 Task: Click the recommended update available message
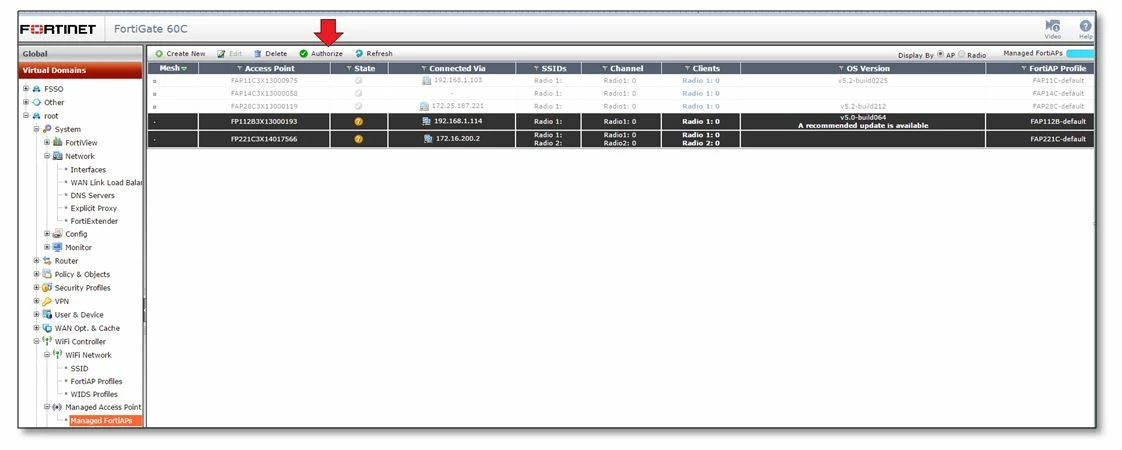863,126
